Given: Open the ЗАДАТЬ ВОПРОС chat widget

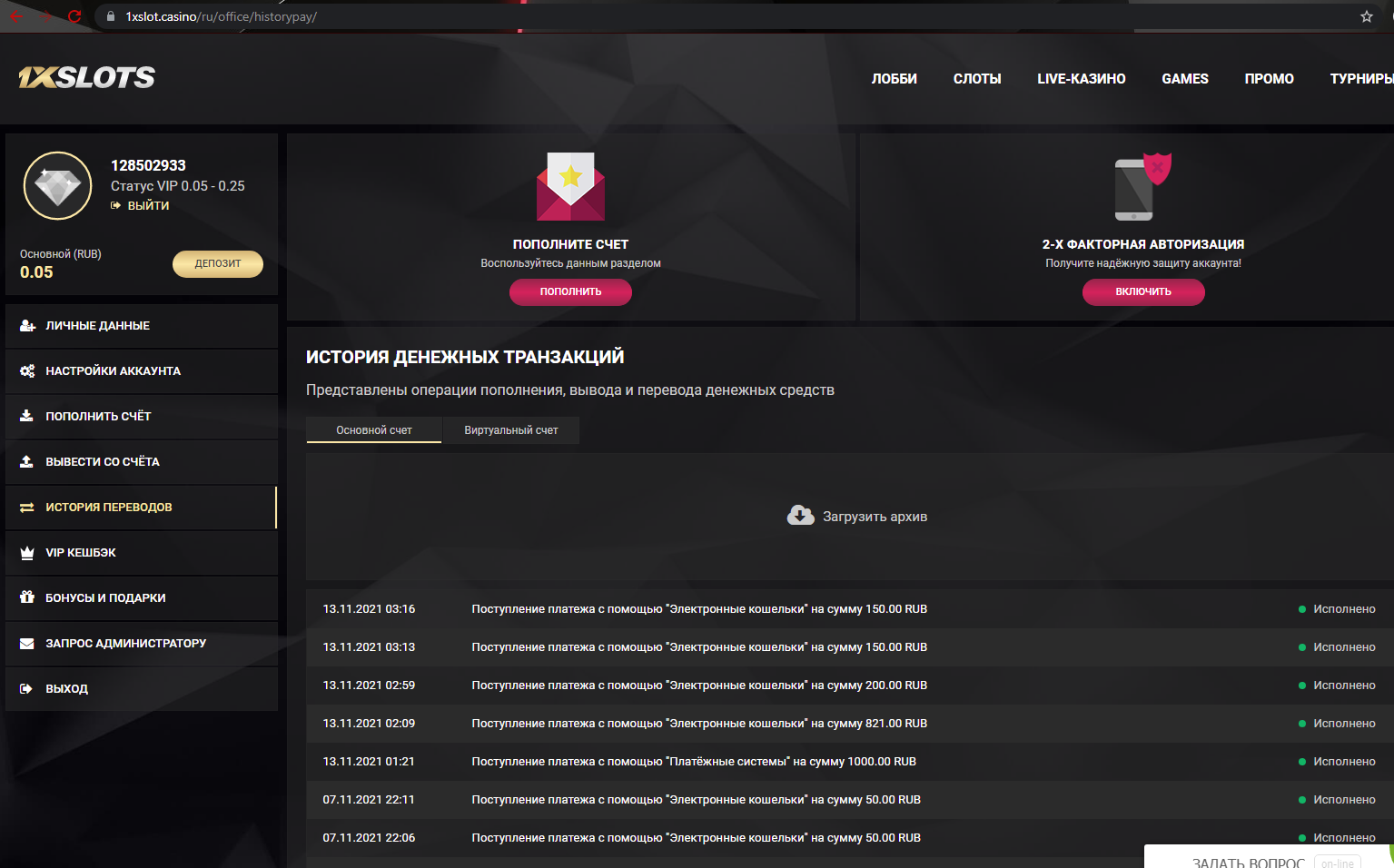Looking at the screenshot, I should 1267,858.
